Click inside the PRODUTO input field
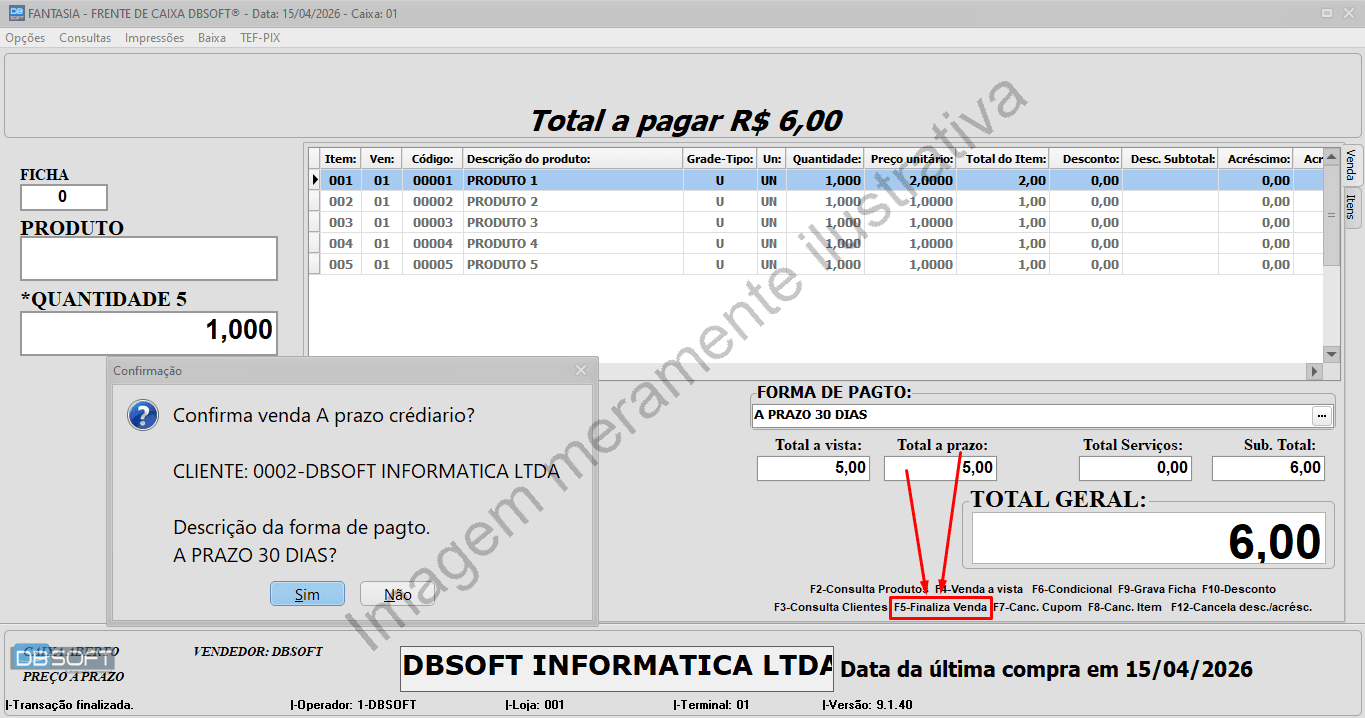 click(148, 258)
